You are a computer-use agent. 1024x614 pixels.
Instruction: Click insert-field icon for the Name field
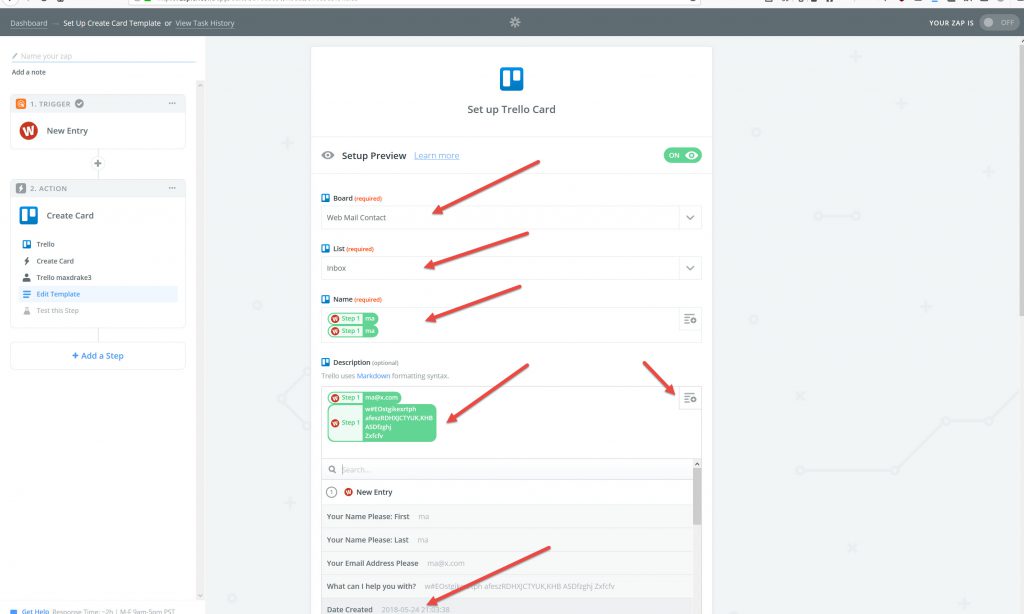(689, 319)
